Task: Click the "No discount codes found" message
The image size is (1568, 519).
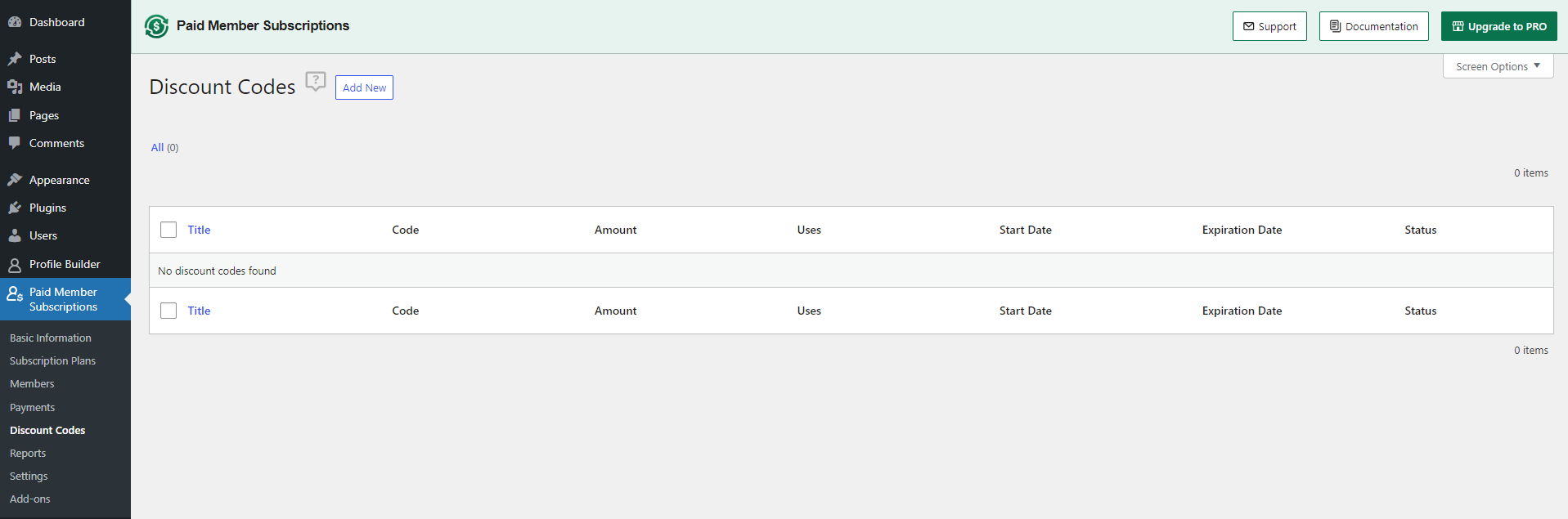Action: pos(217,271)
